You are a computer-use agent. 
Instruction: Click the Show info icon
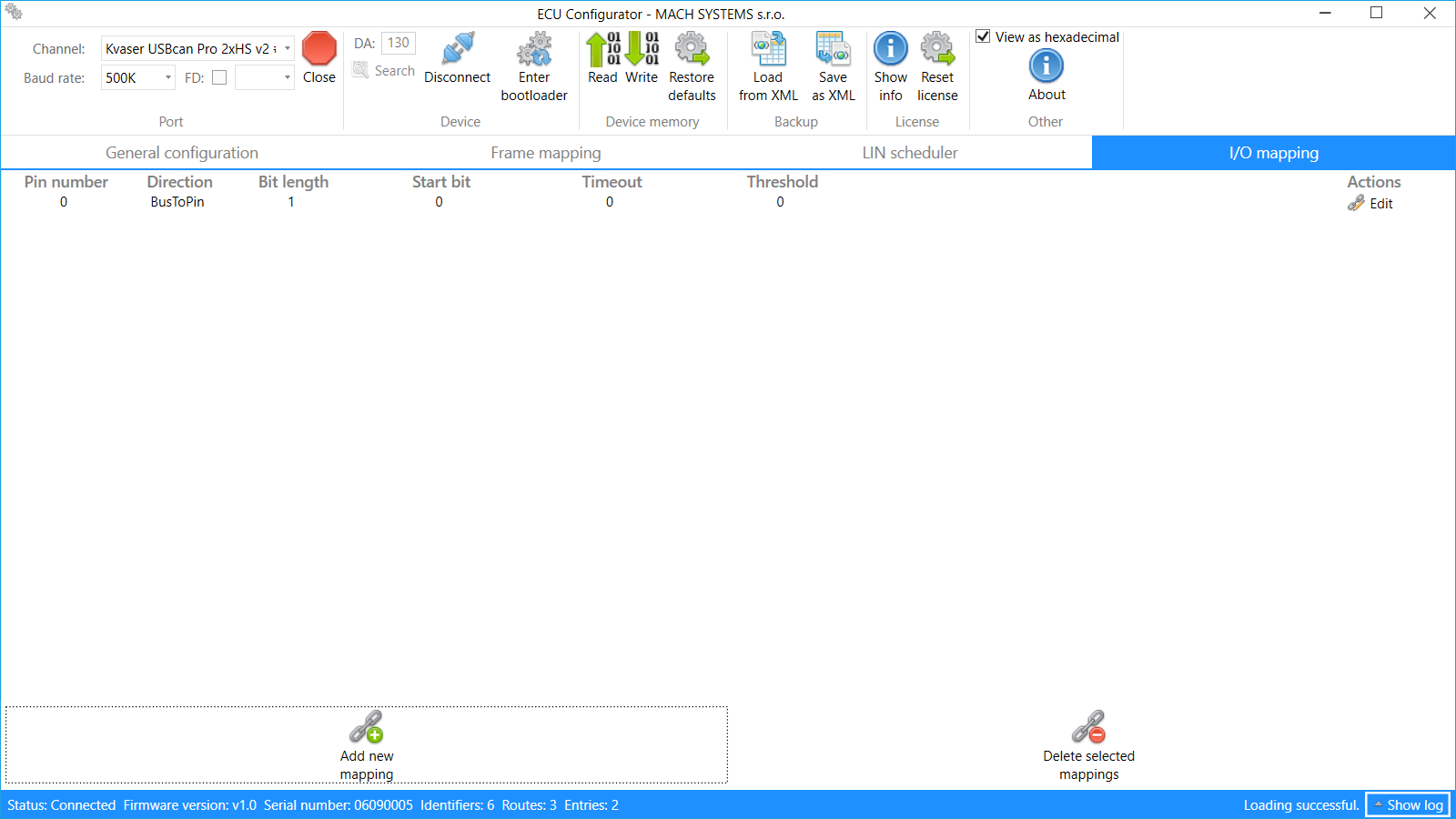[x=890, y=50]
